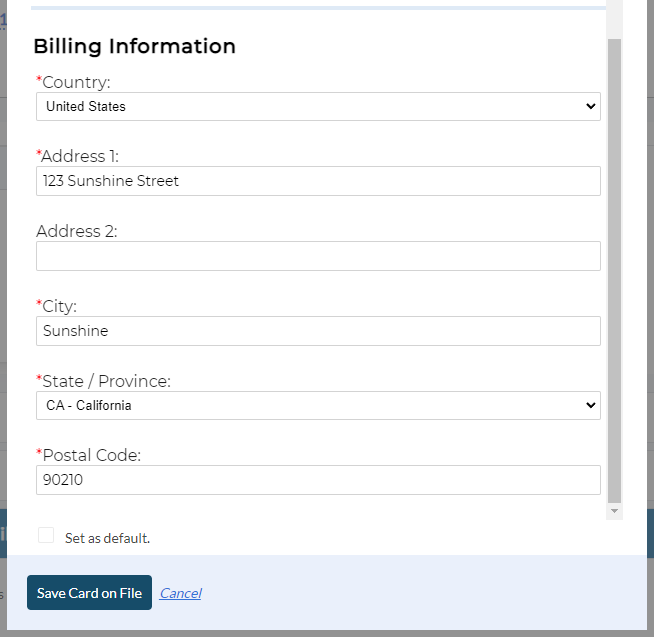The width and height of the screenshot is (654, 637).
Task: Enable the Set as default checkbox
Action: pyautogui.click(x=46, y=536)
